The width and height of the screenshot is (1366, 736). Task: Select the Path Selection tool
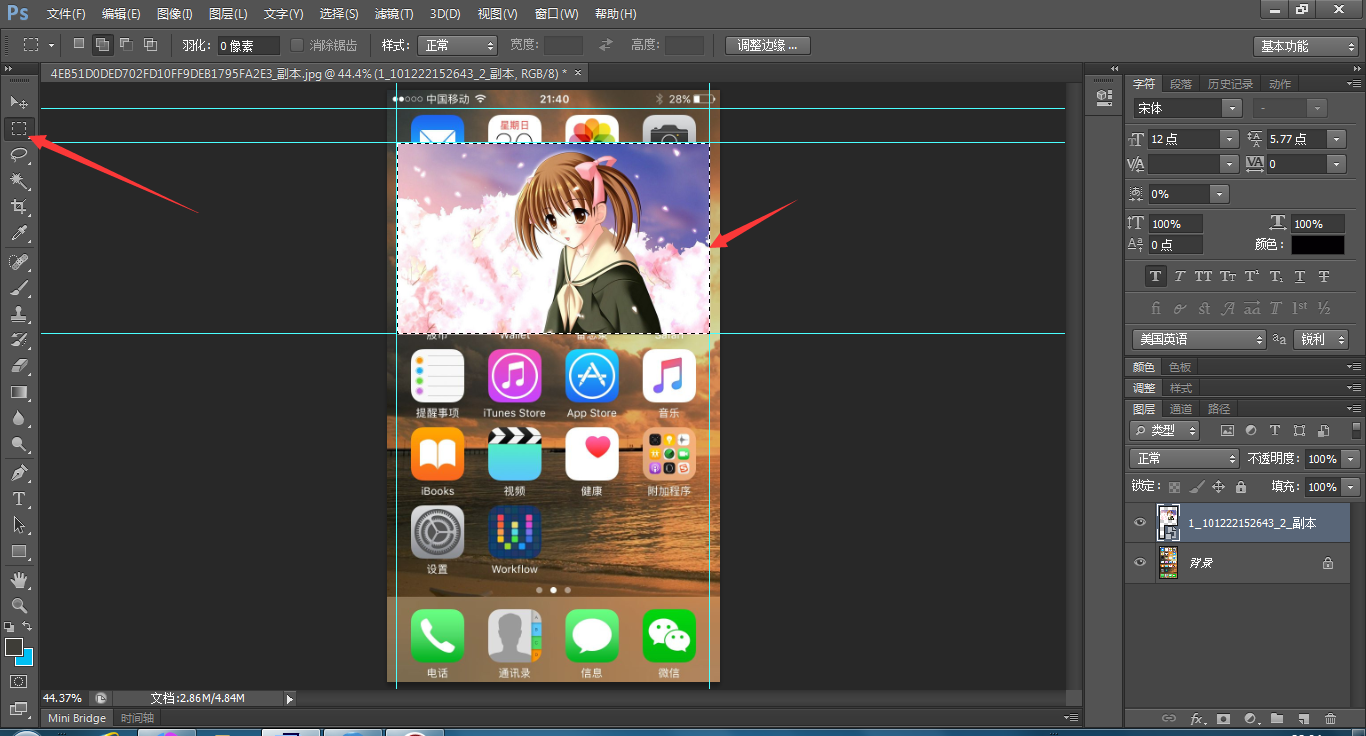(x=19, y=524)
